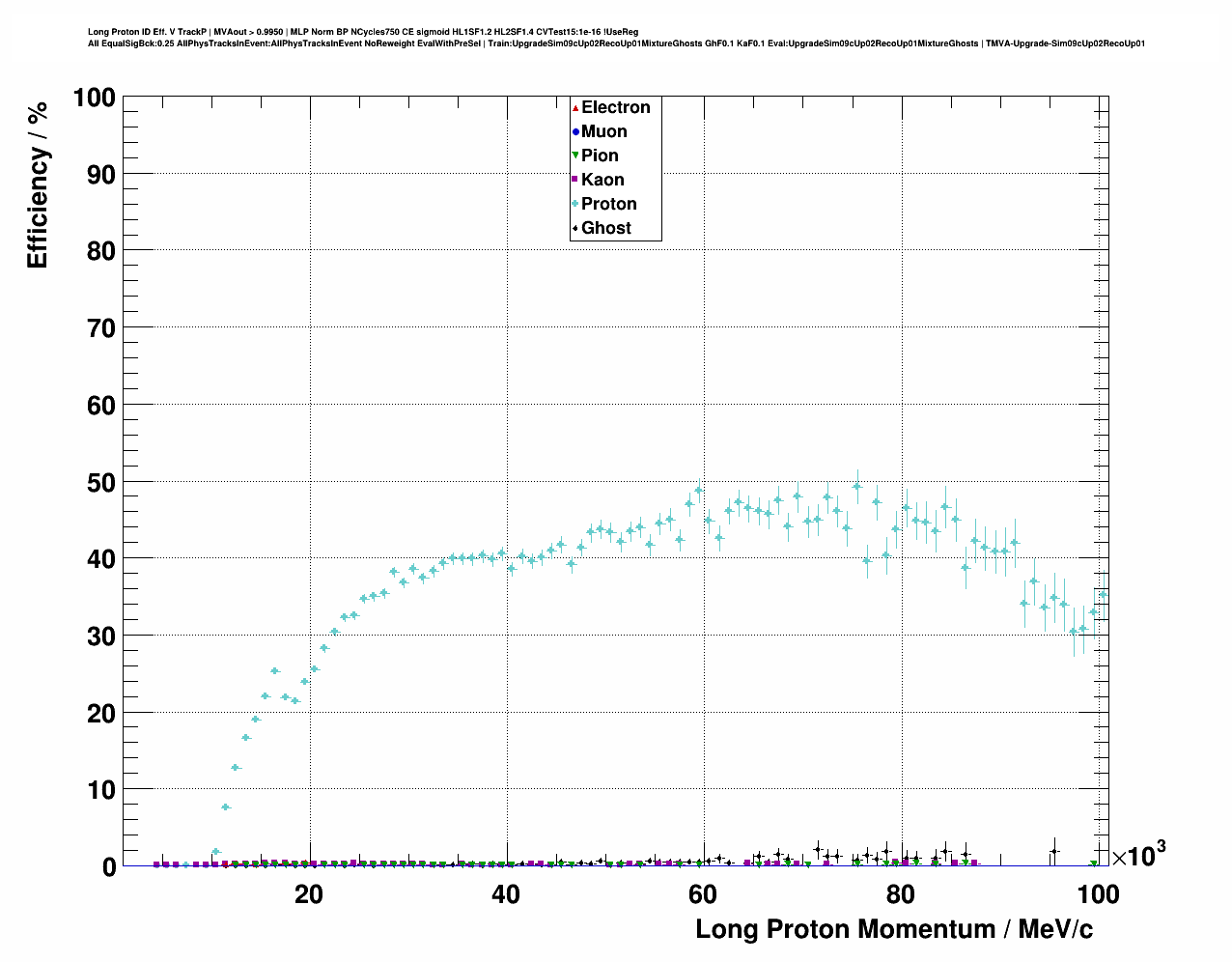Click the blue Muon circle marker in legend
1232x962 pixels.
point(575,131)
